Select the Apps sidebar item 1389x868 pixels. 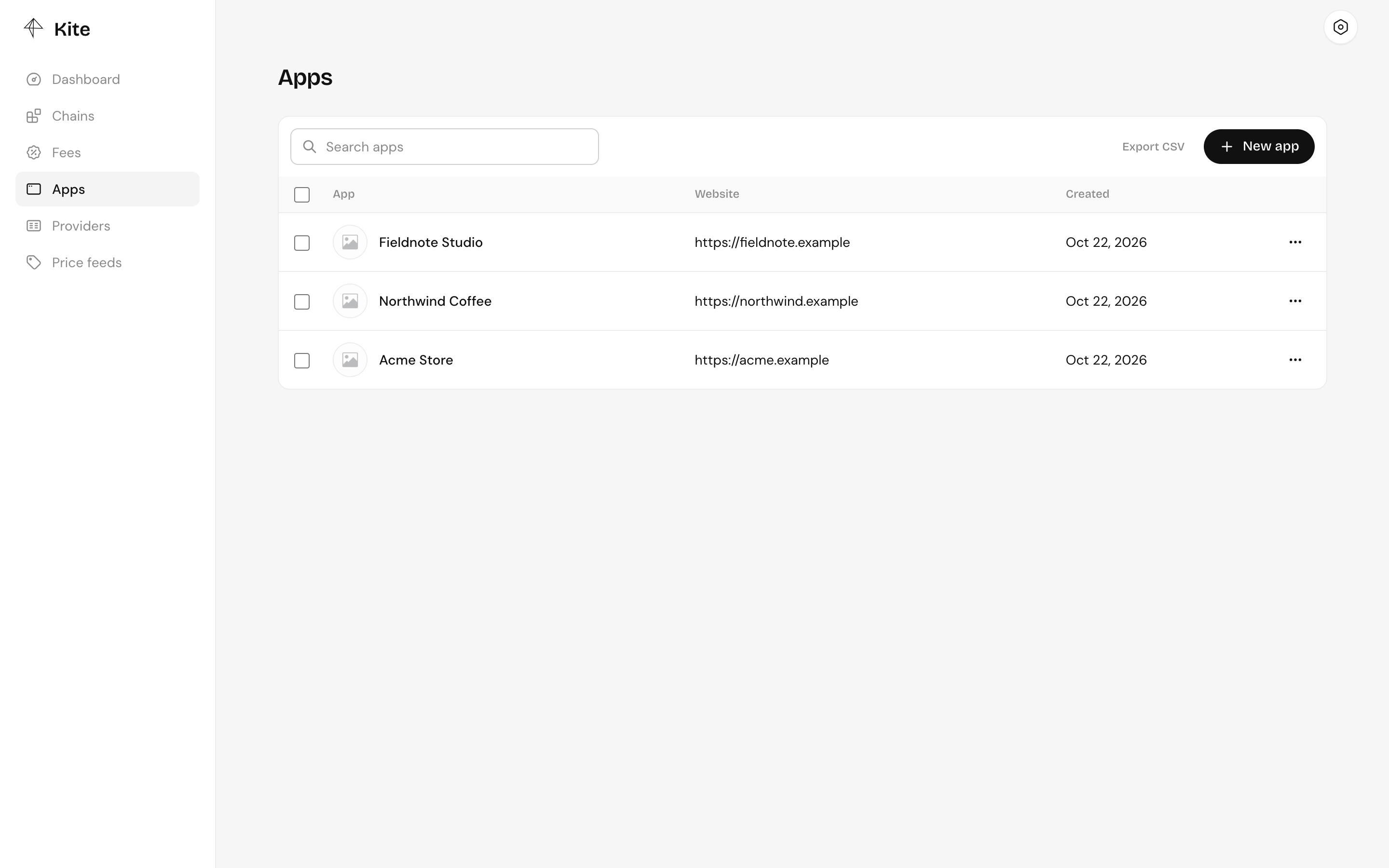pos(108,189)
